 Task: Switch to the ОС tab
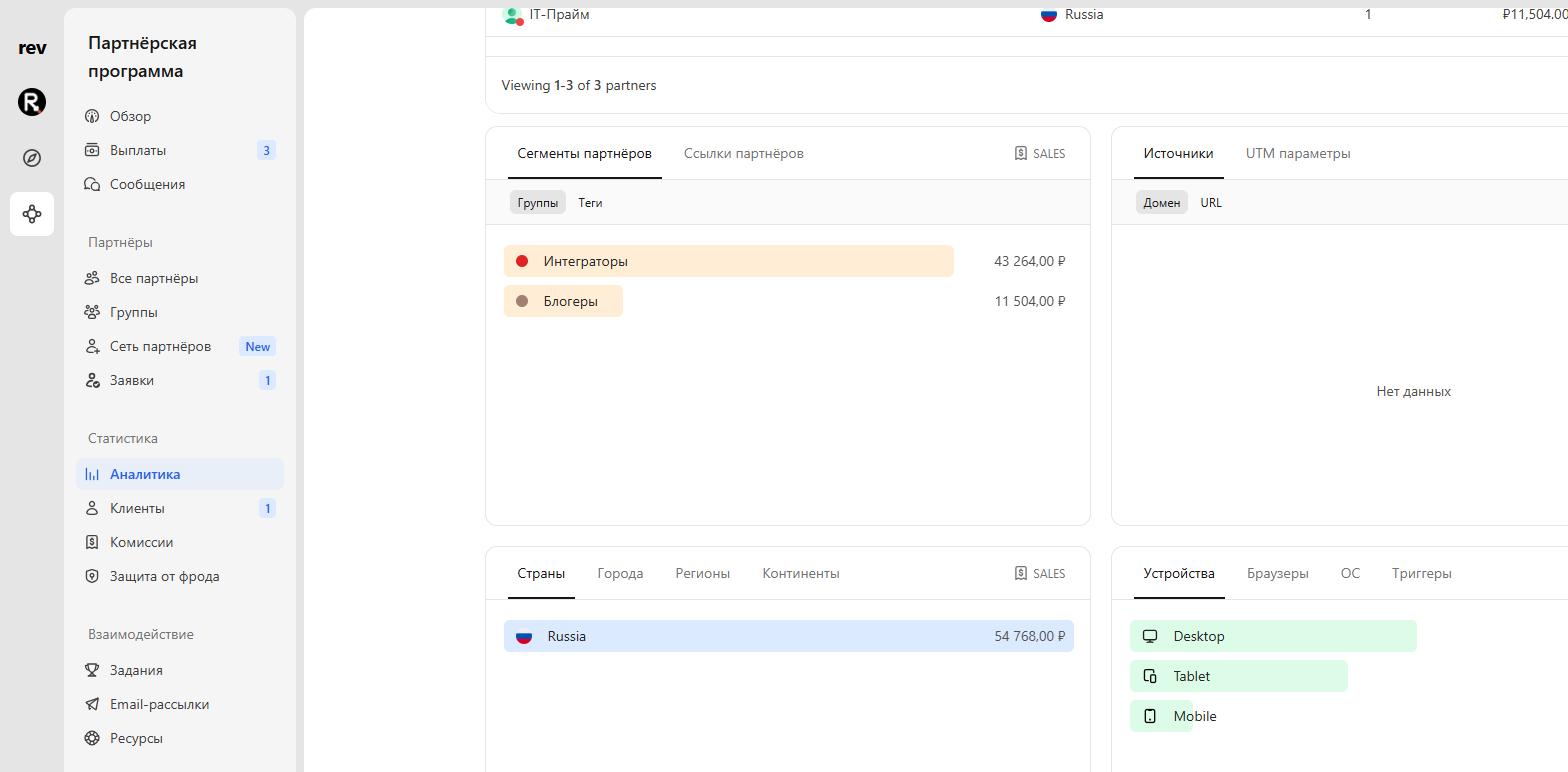1350,573
